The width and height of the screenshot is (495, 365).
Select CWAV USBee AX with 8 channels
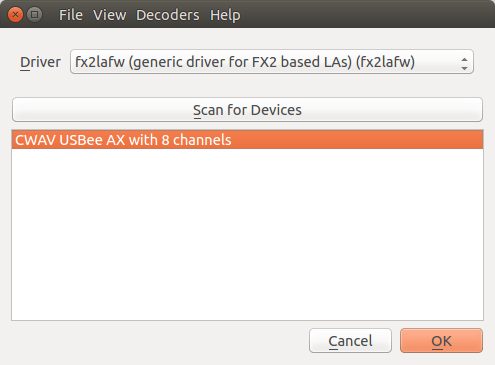tap(247, 140)
